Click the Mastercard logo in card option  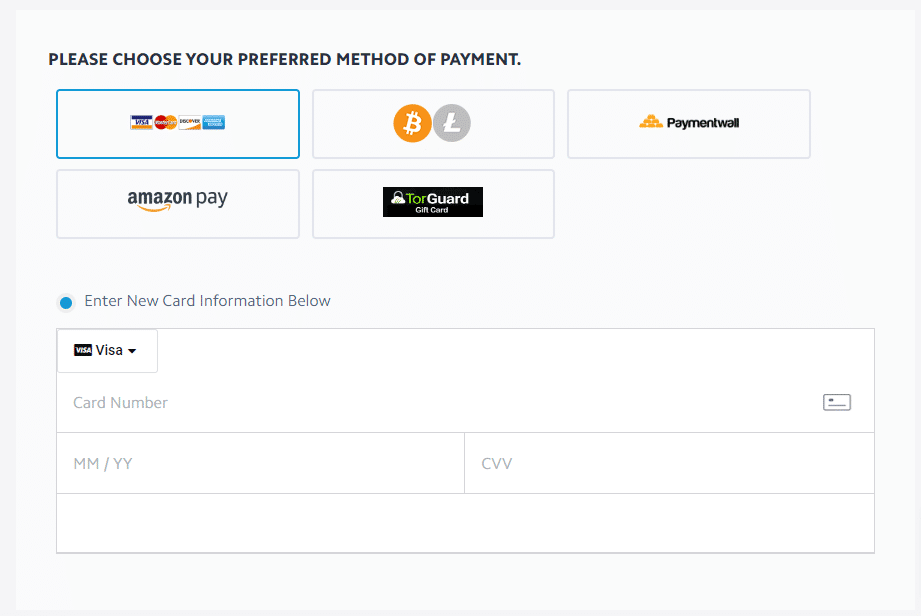pyautogui.click(x=165, y=122)
